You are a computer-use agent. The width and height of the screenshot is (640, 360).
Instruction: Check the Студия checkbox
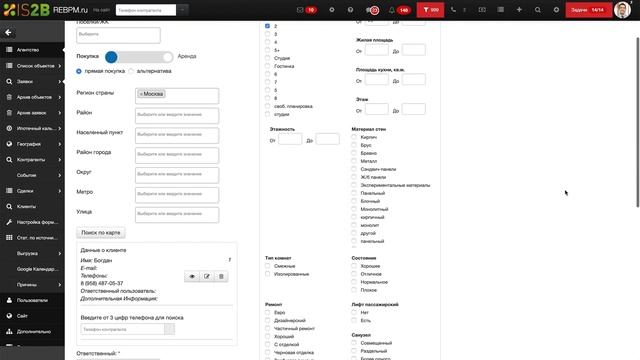click(267, 58)
